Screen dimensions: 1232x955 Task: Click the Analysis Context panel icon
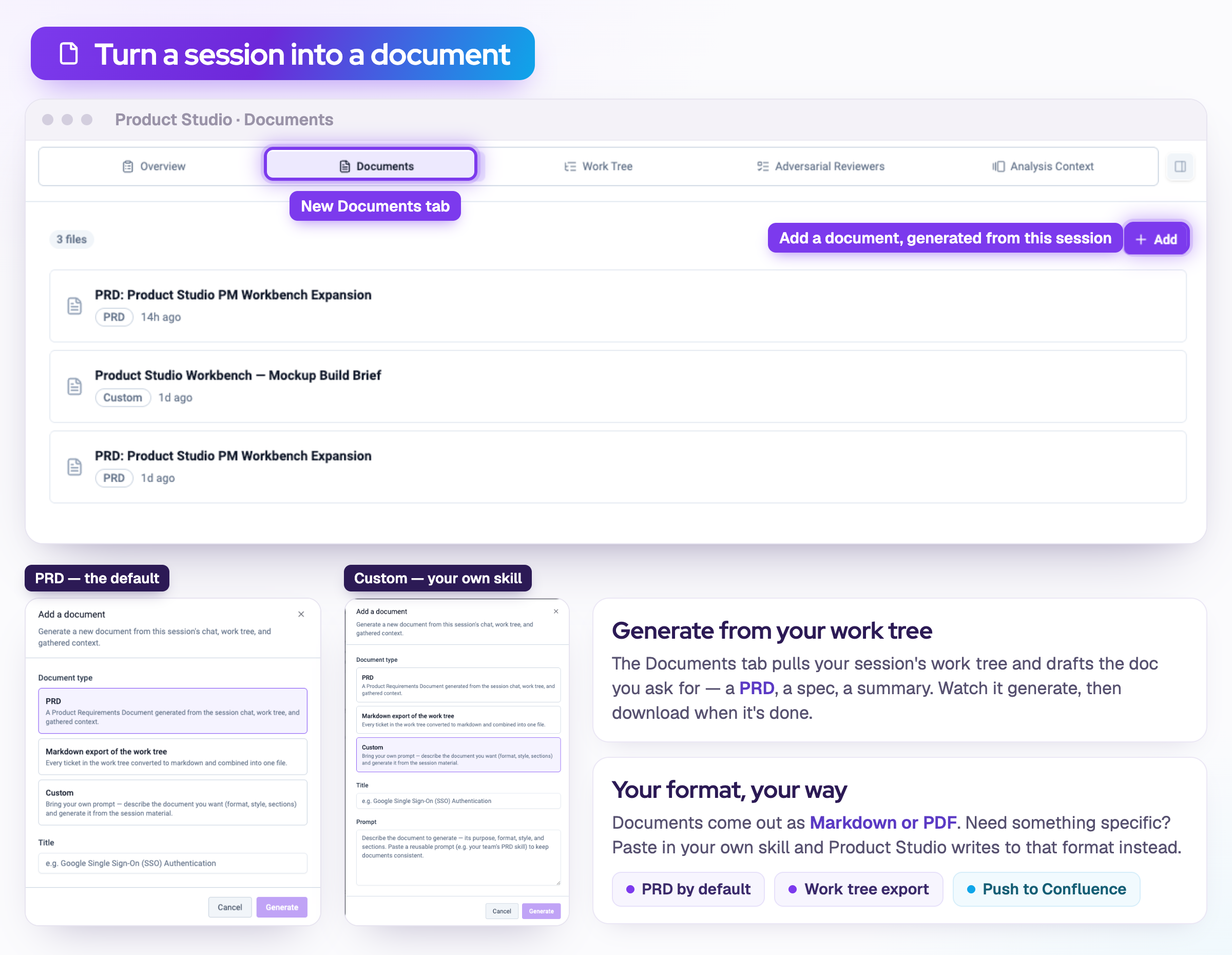coord(998,166)
